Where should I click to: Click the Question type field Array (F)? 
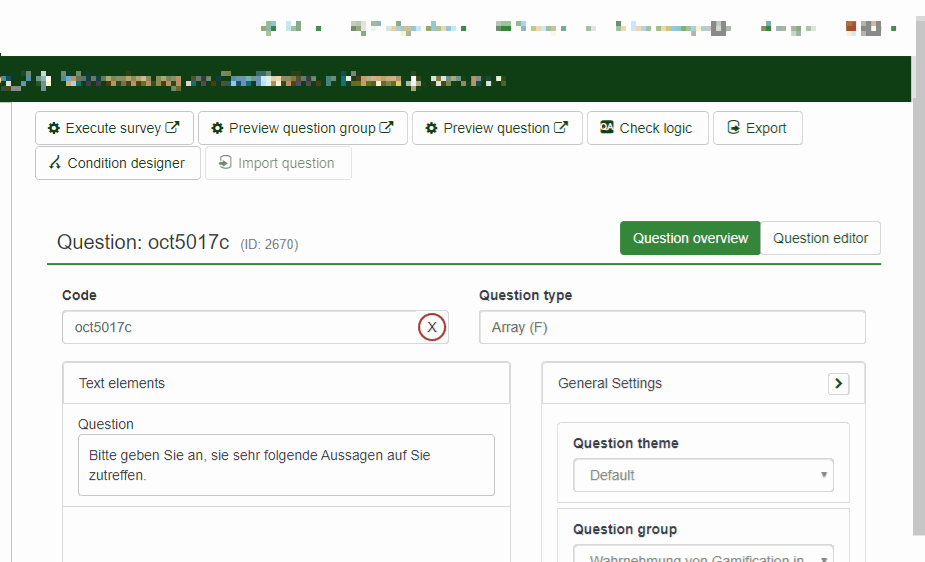point(672,327)
